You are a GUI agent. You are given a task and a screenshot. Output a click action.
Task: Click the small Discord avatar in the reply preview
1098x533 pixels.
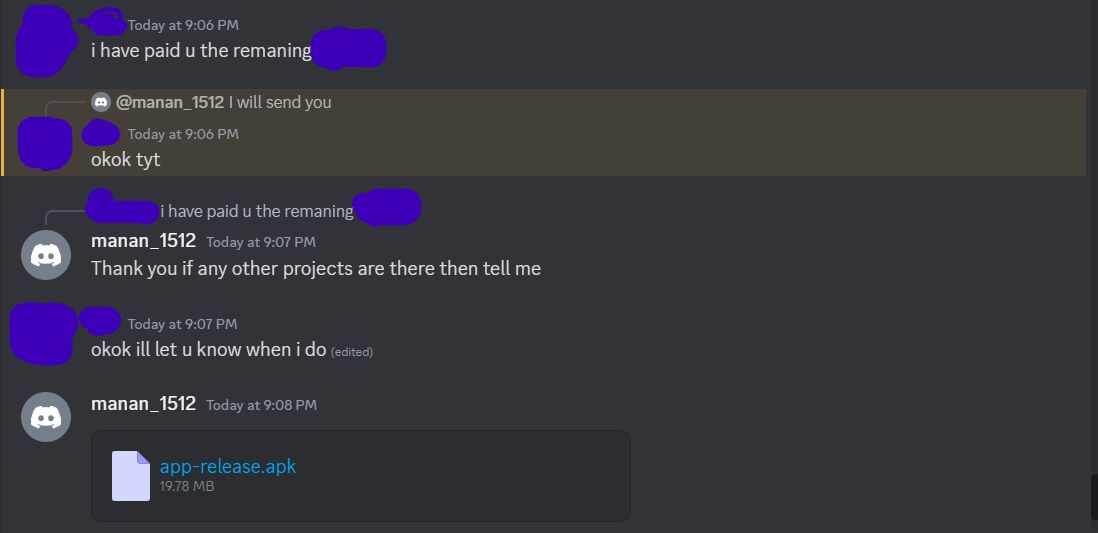pyautogui.click(x=101, y=102)
